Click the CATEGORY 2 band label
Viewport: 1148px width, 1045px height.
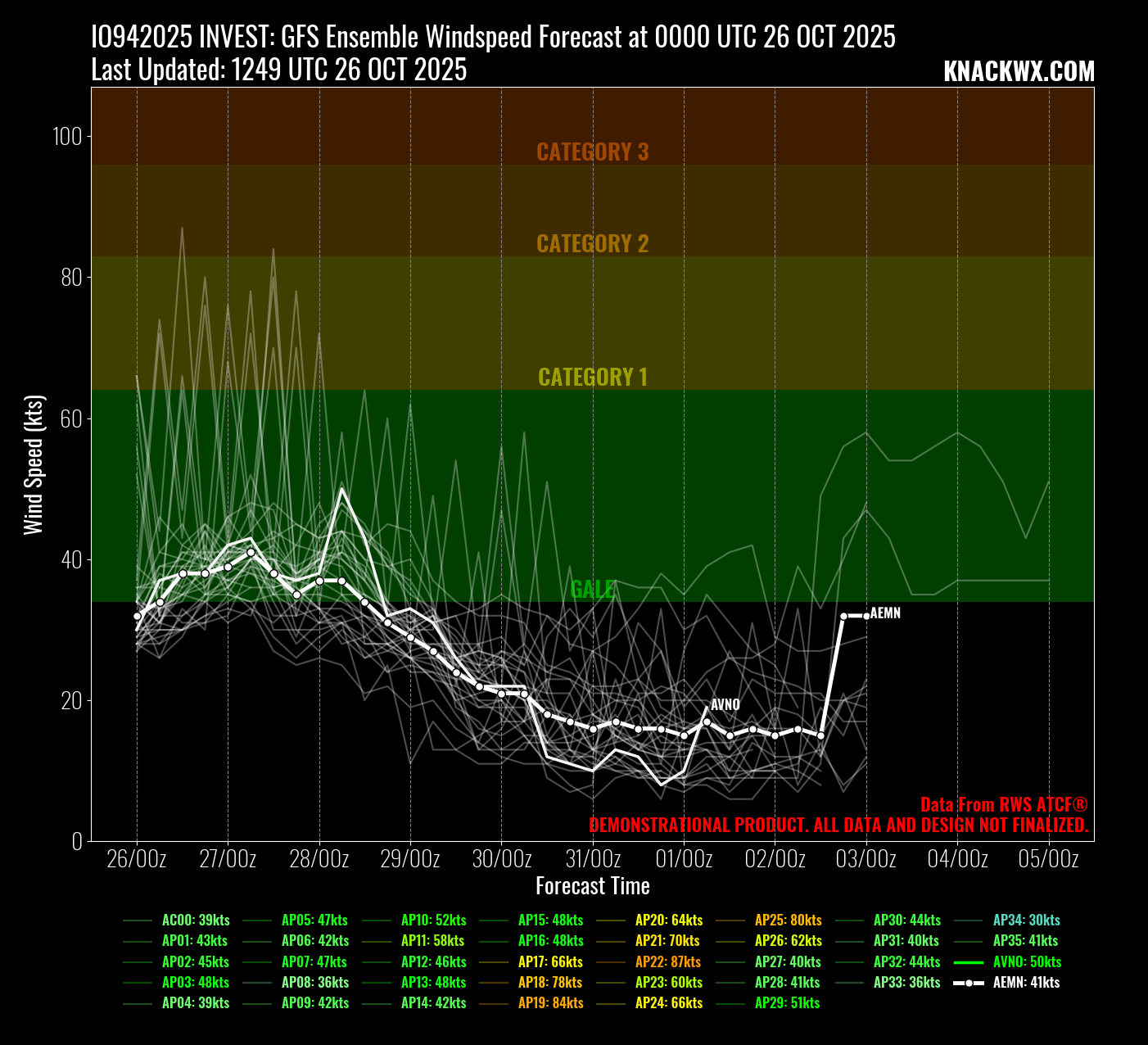click(592, 243)
